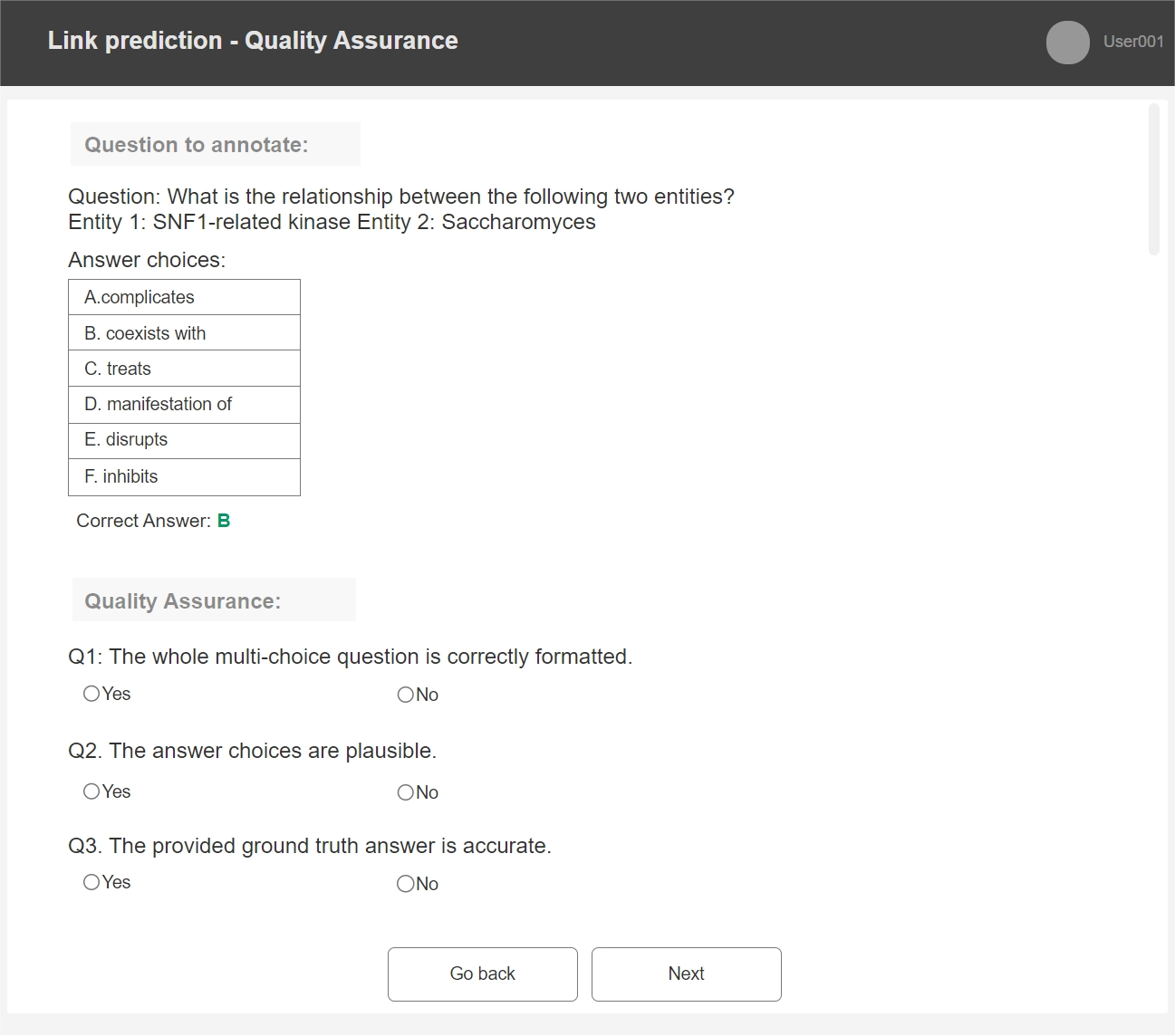
Task: Click answer choice B. coexists with
Action: [x=184, y=333]
